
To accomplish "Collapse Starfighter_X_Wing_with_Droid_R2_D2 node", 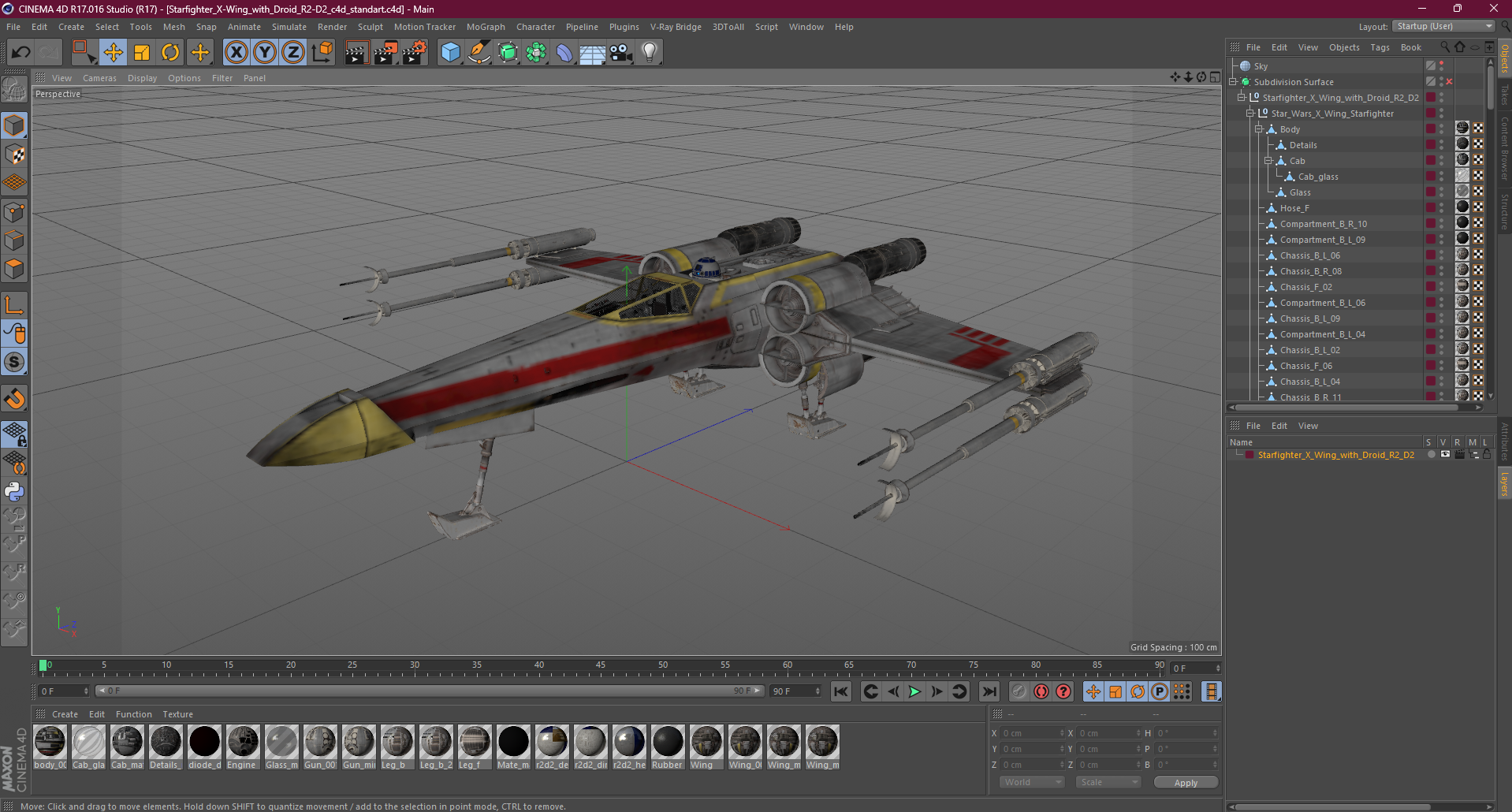I will tap(1242, 98).
